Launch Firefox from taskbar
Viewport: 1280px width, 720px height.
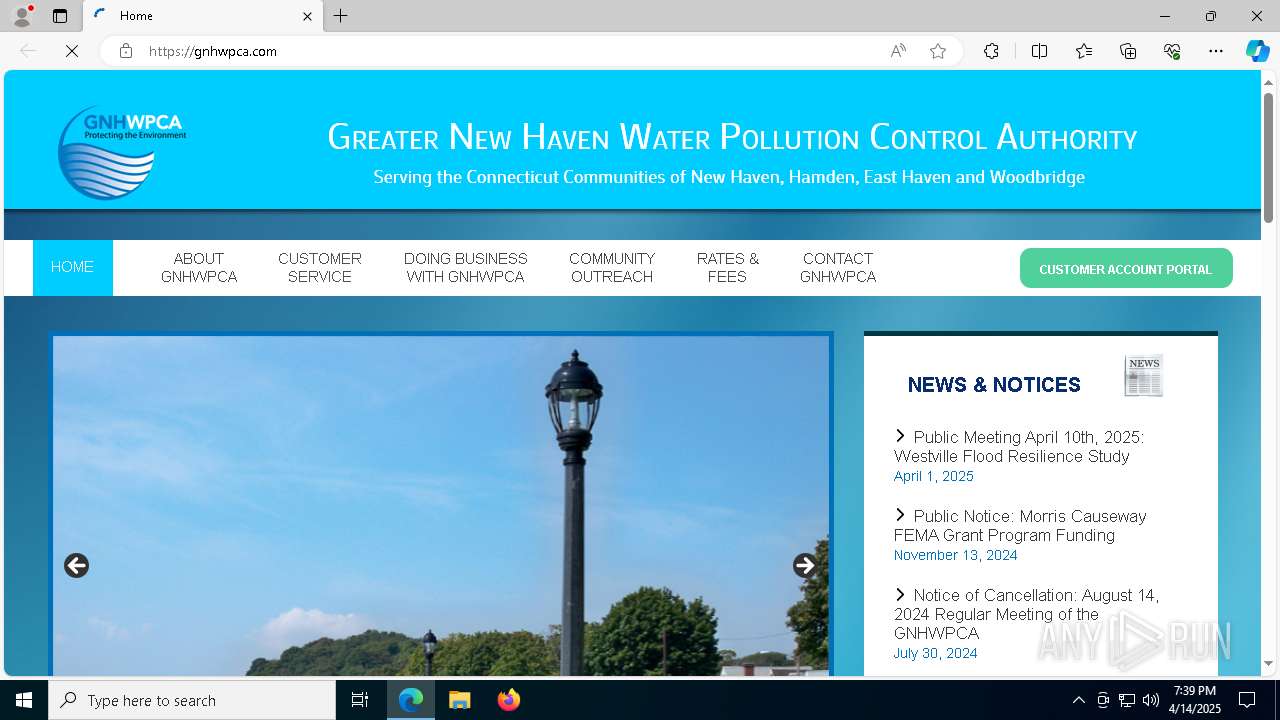(x=508, y=700)
